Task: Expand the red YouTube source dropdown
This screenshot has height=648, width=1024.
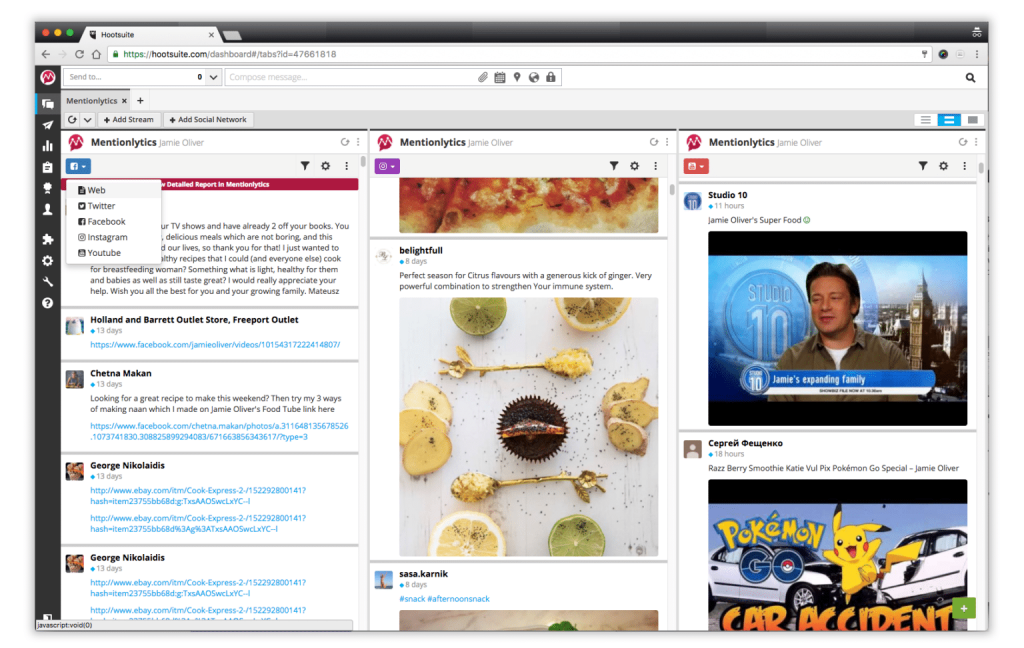Action: click(x=696, y=166)
